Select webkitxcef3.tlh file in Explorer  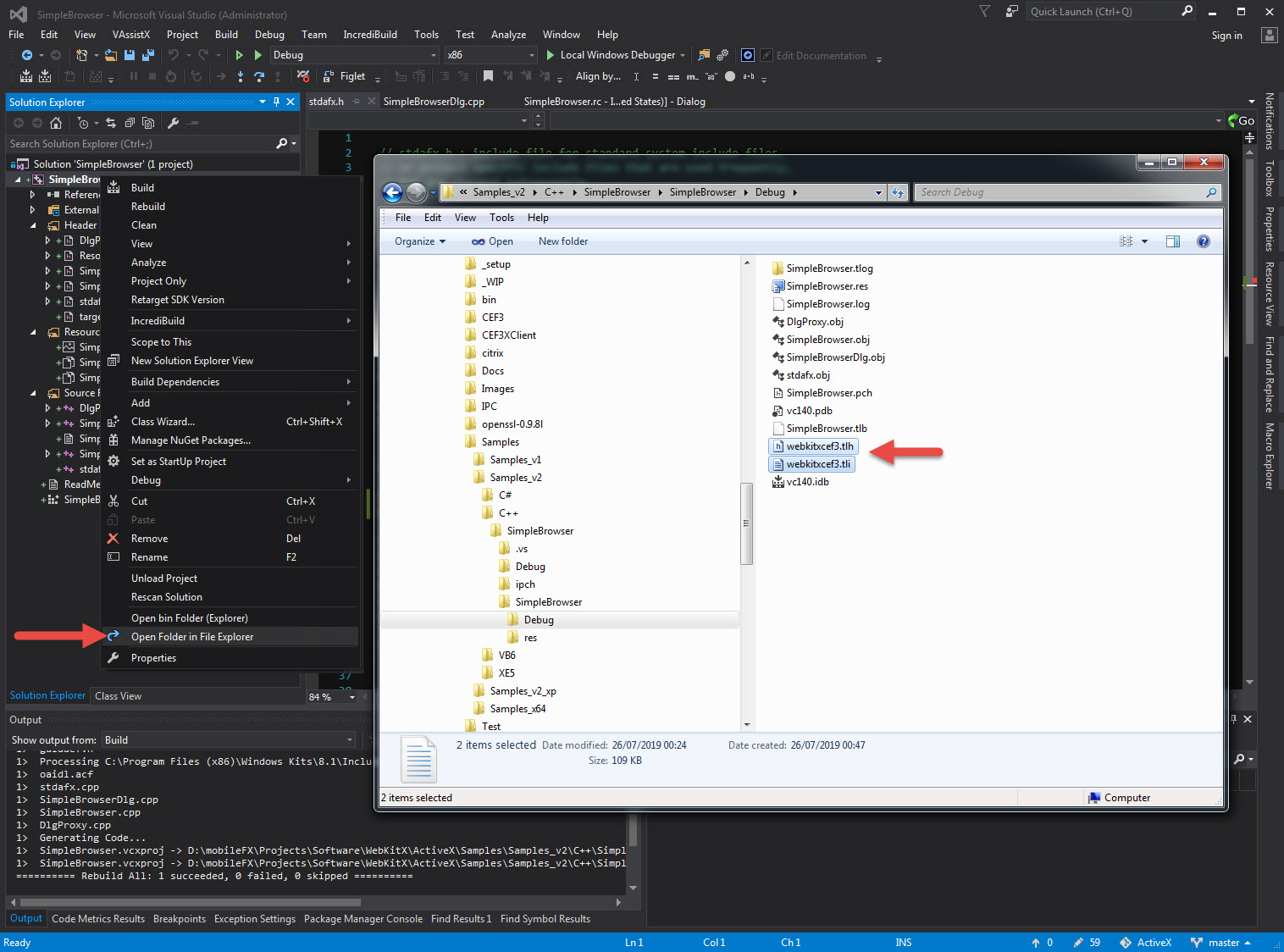coord(813,446)
